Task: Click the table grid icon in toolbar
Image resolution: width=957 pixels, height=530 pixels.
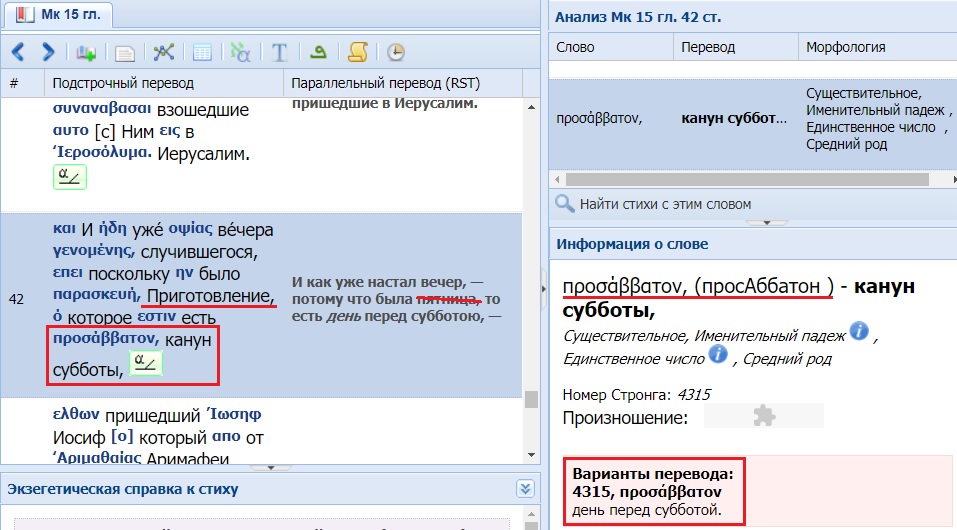Action: coord(202,52)
